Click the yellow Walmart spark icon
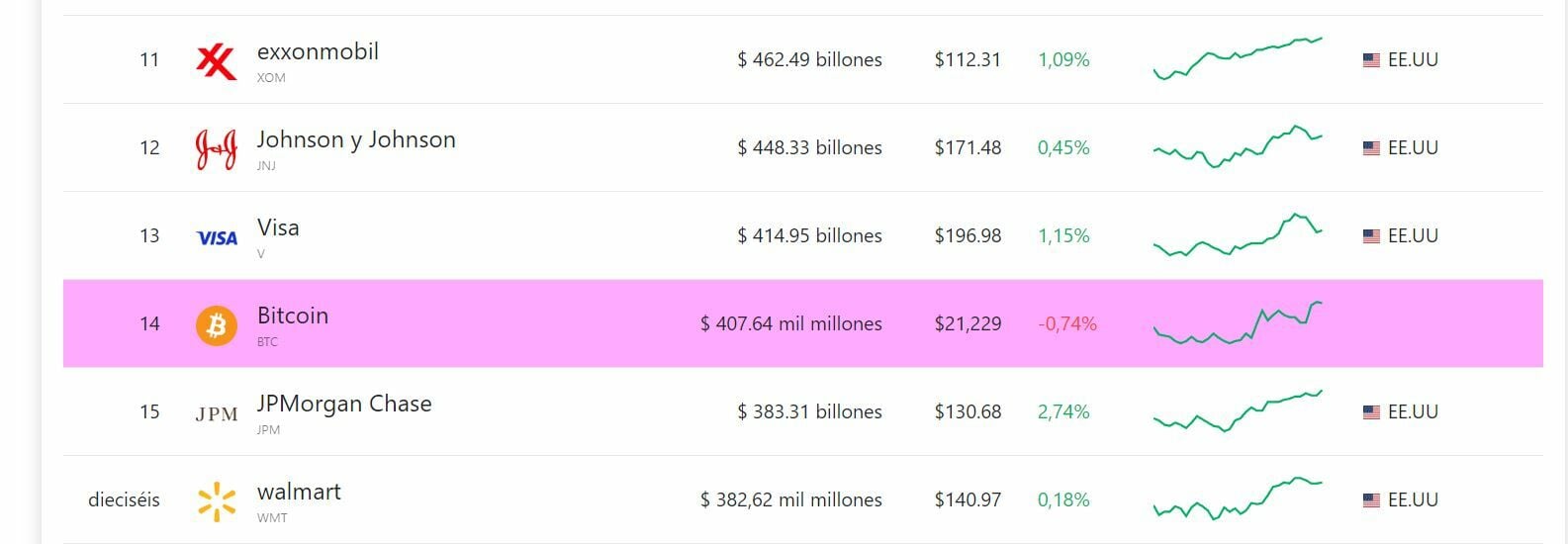Viewport: 1568px width, 544px height. click(217, 501)
